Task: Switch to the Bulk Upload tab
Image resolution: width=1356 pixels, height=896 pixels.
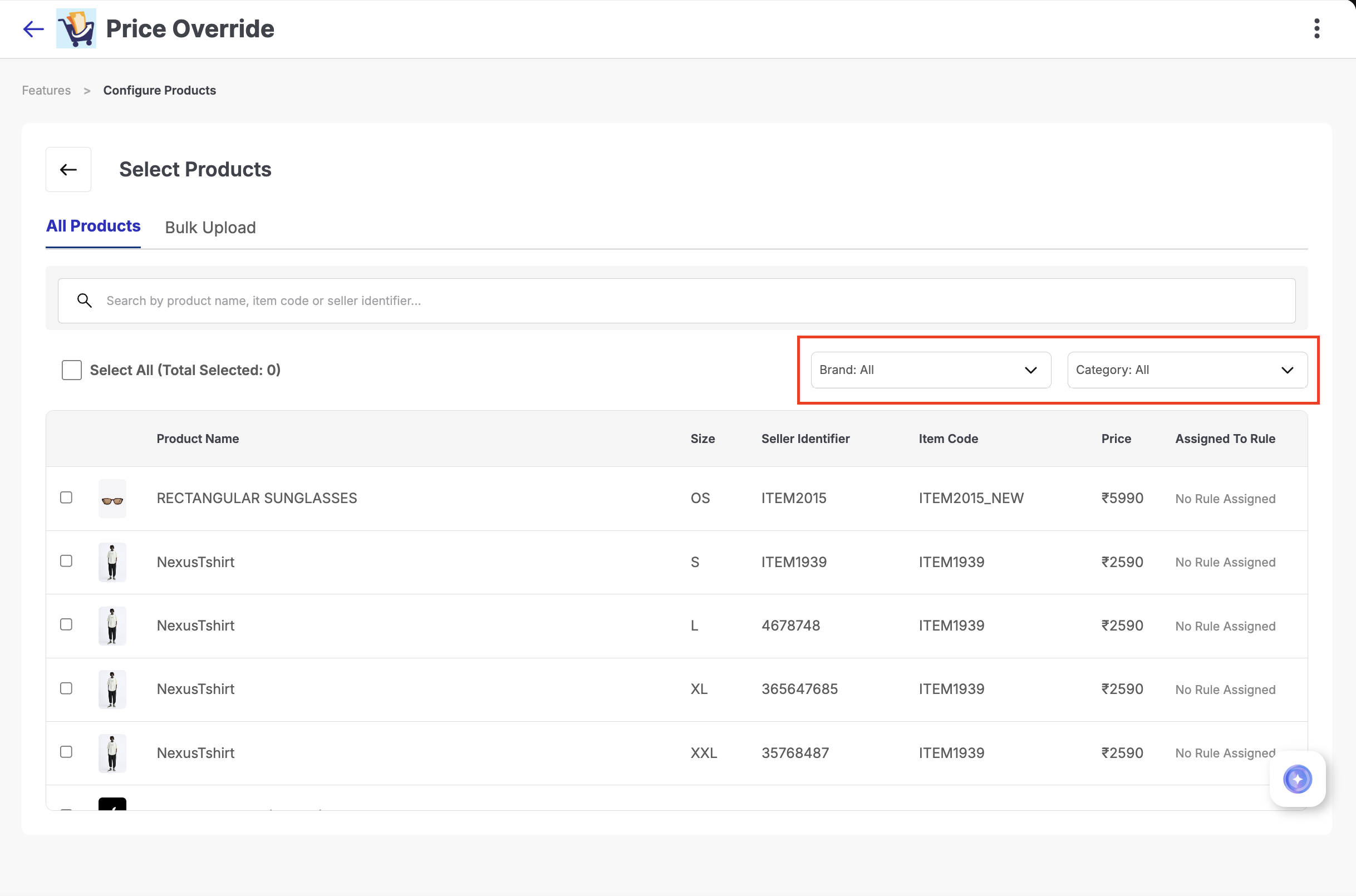Action: [210, 228]
